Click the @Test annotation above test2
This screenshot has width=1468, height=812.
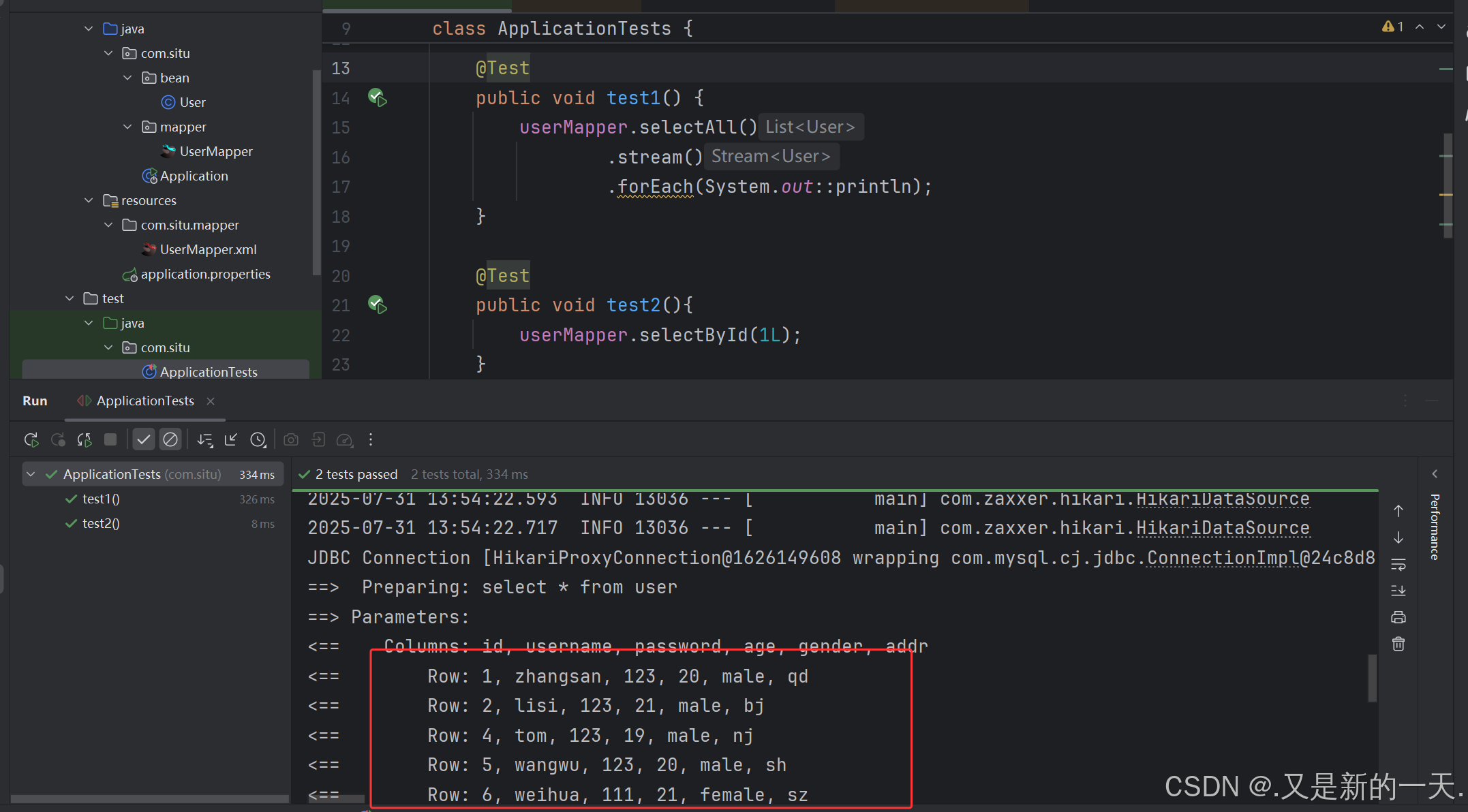502,275
